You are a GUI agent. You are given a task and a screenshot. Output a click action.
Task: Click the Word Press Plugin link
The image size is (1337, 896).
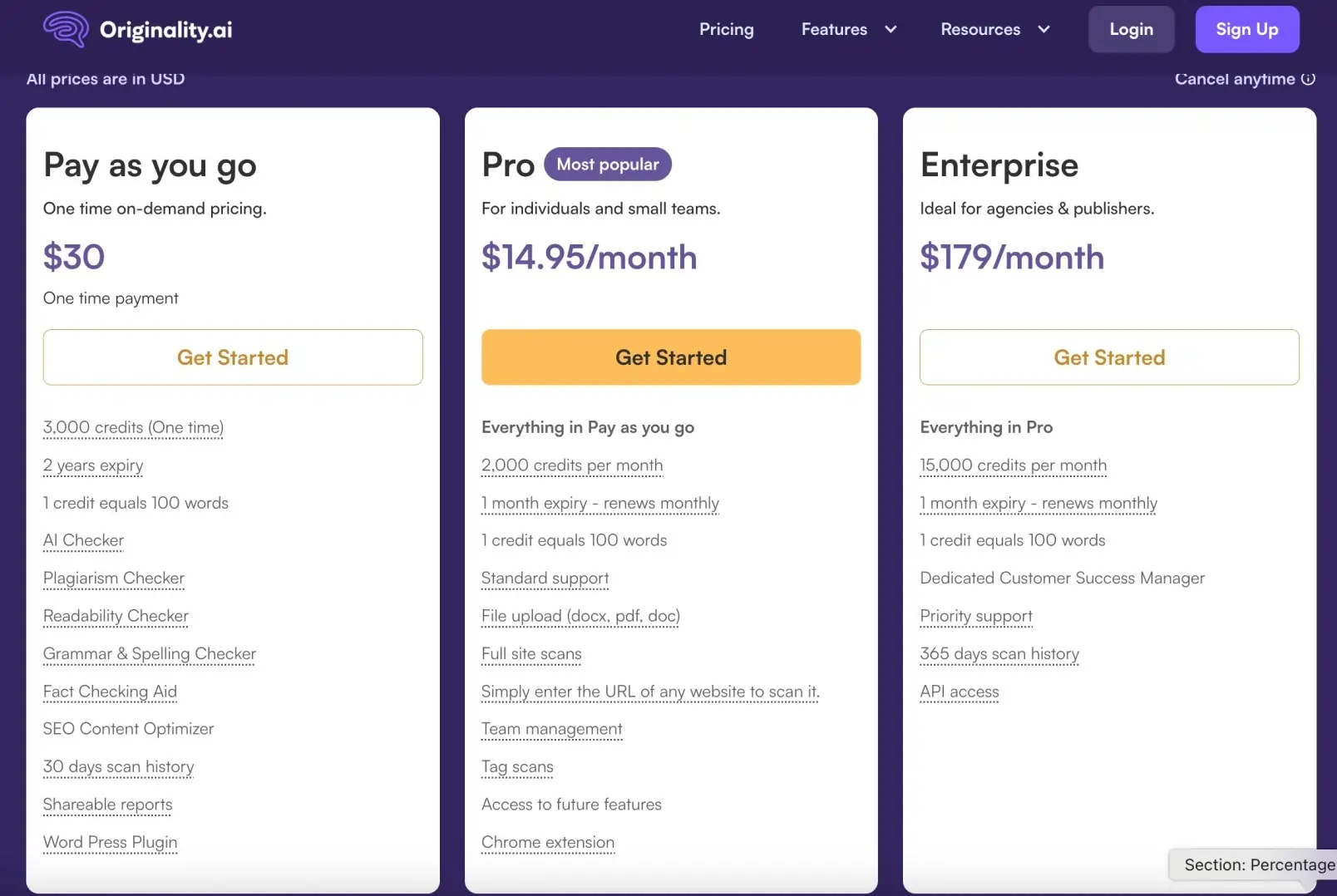coord(110,842)
